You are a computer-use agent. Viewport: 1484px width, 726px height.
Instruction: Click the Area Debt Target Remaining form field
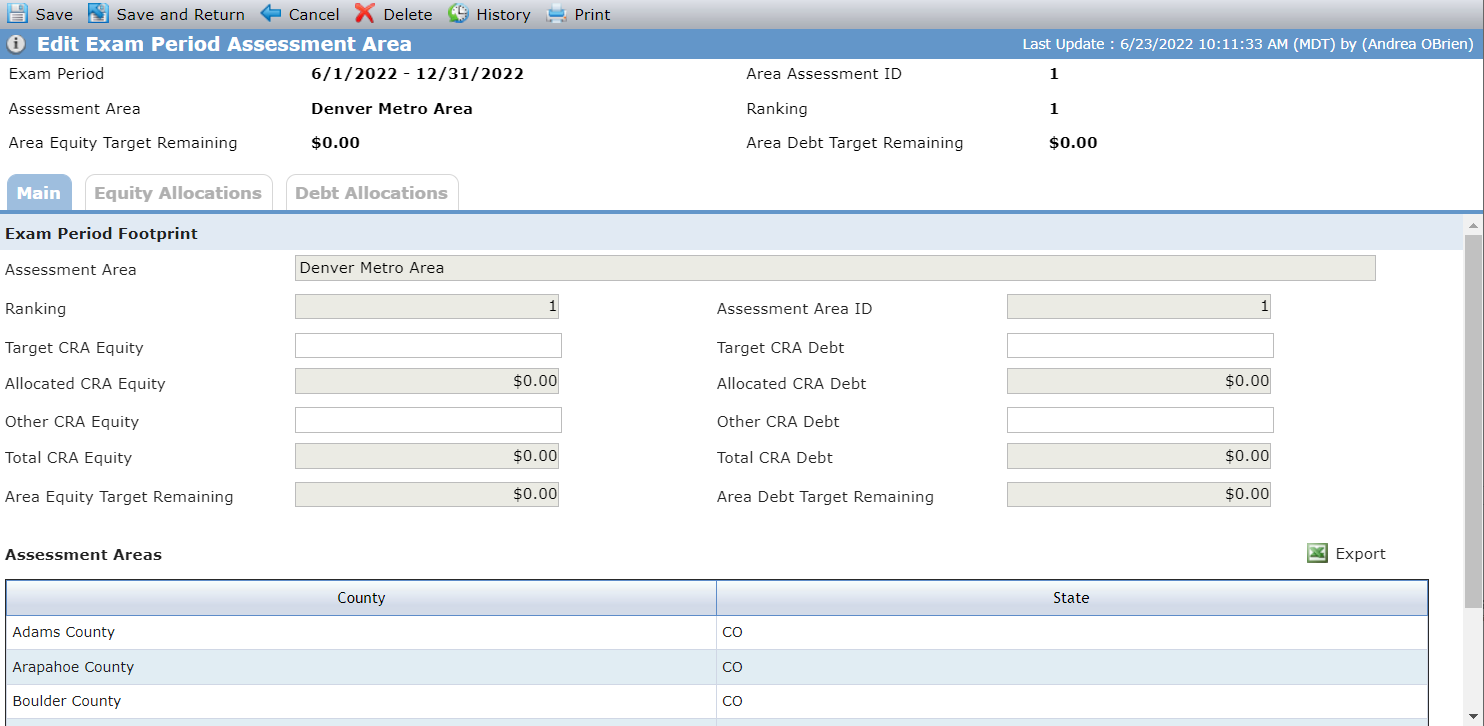coord(1139,494)
